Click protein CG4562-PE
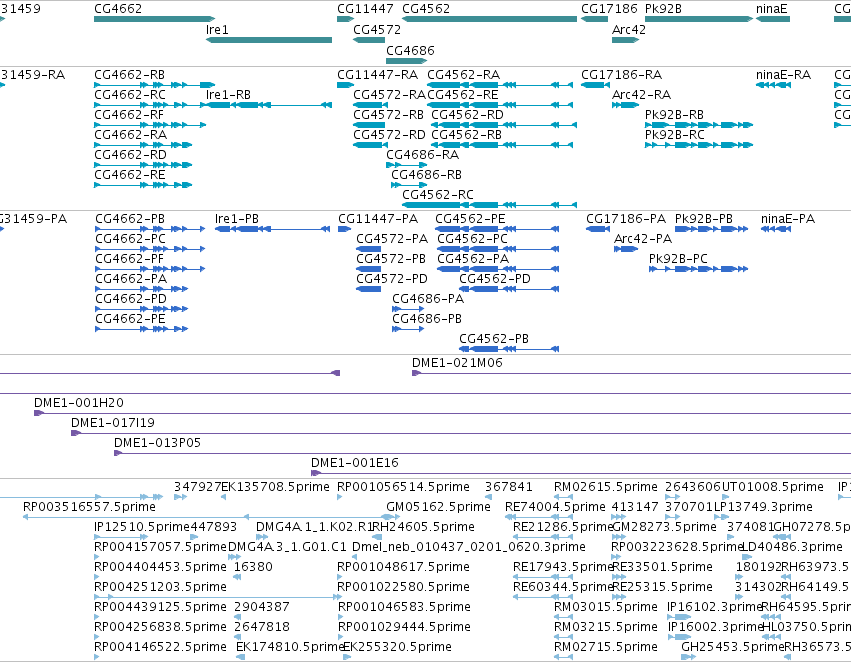 (x=471, y=219)
